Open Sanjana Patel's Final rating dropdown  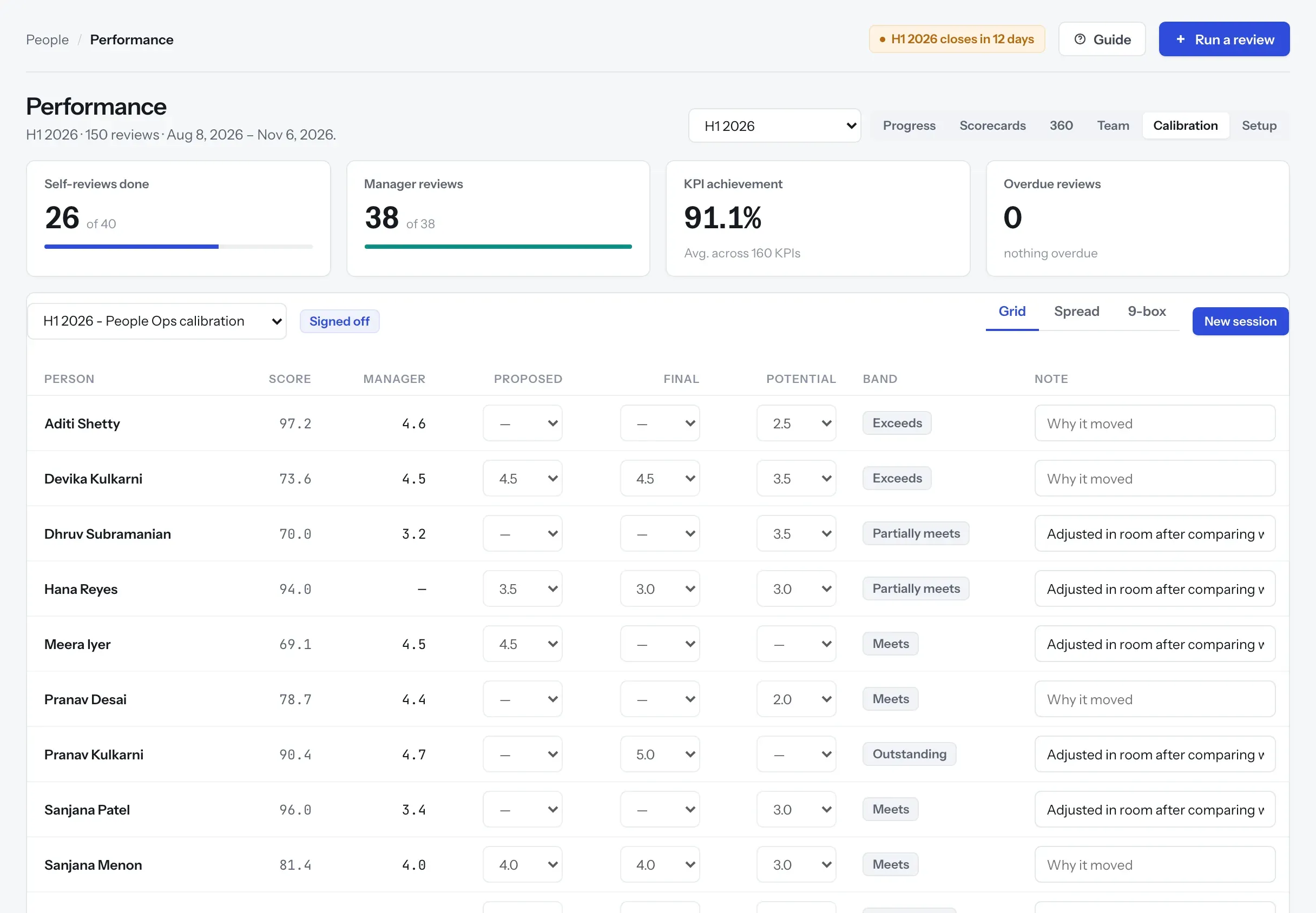tap(660, 810)
